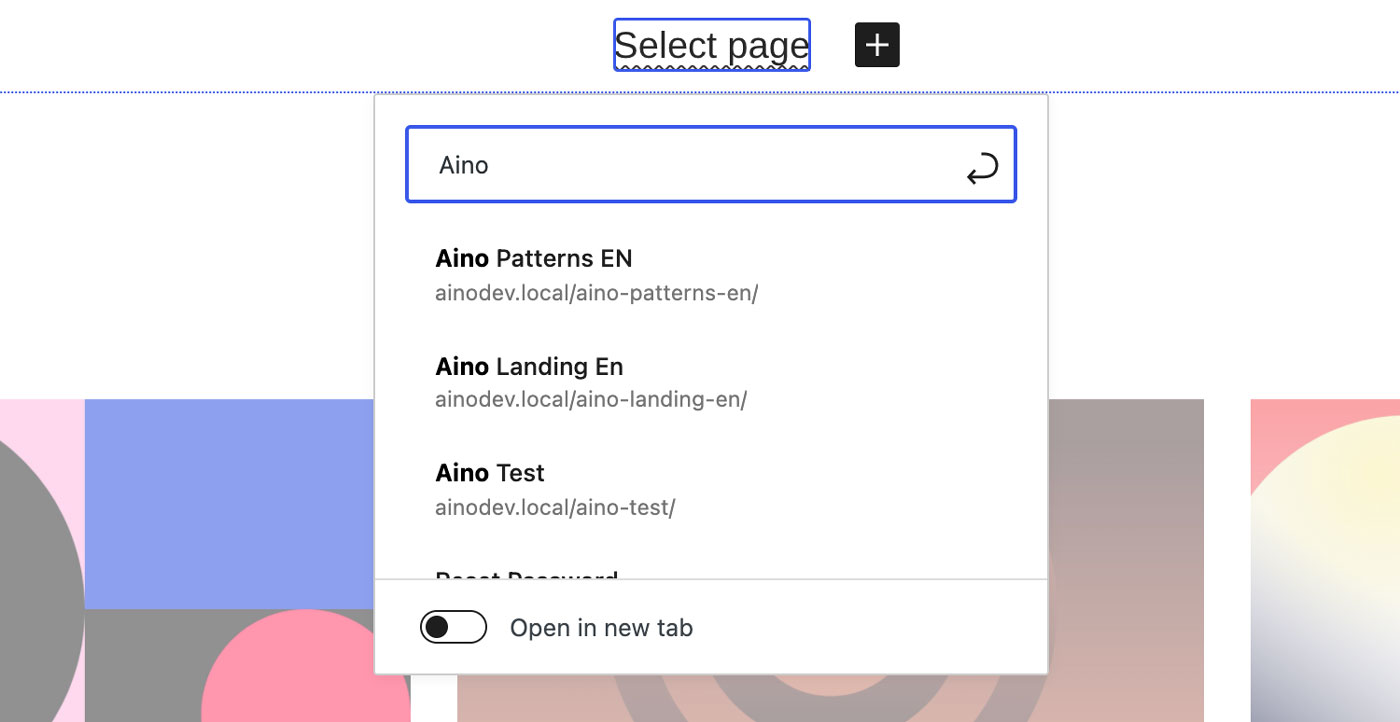Select the partially visible Reset Password result
This screenshot has height=722, width=1400.
(527, 574)
